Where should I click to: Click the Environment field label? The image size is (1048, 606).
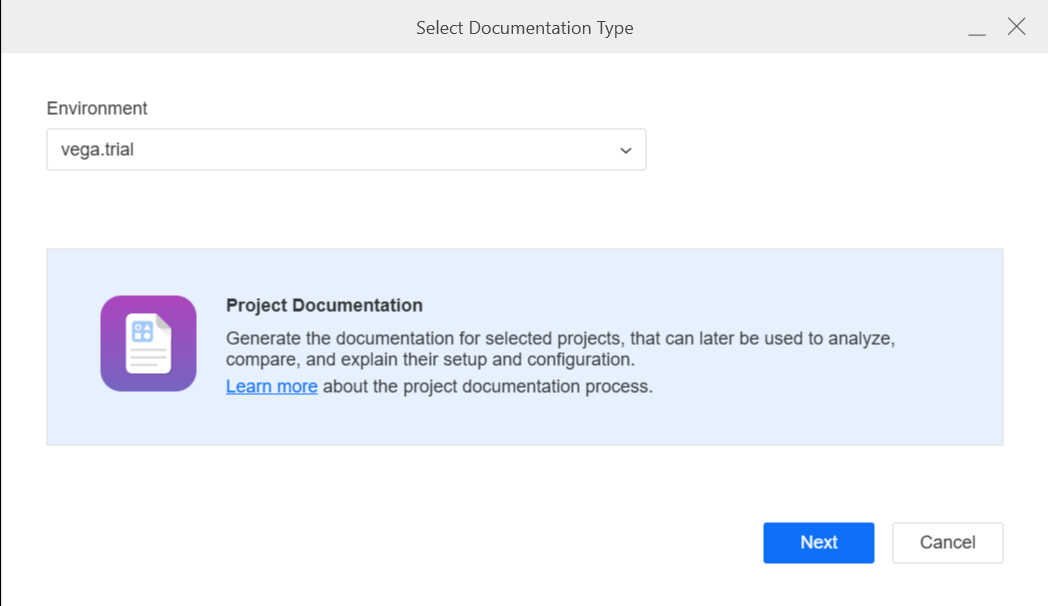pyautogui.click(x=97, y=108)
